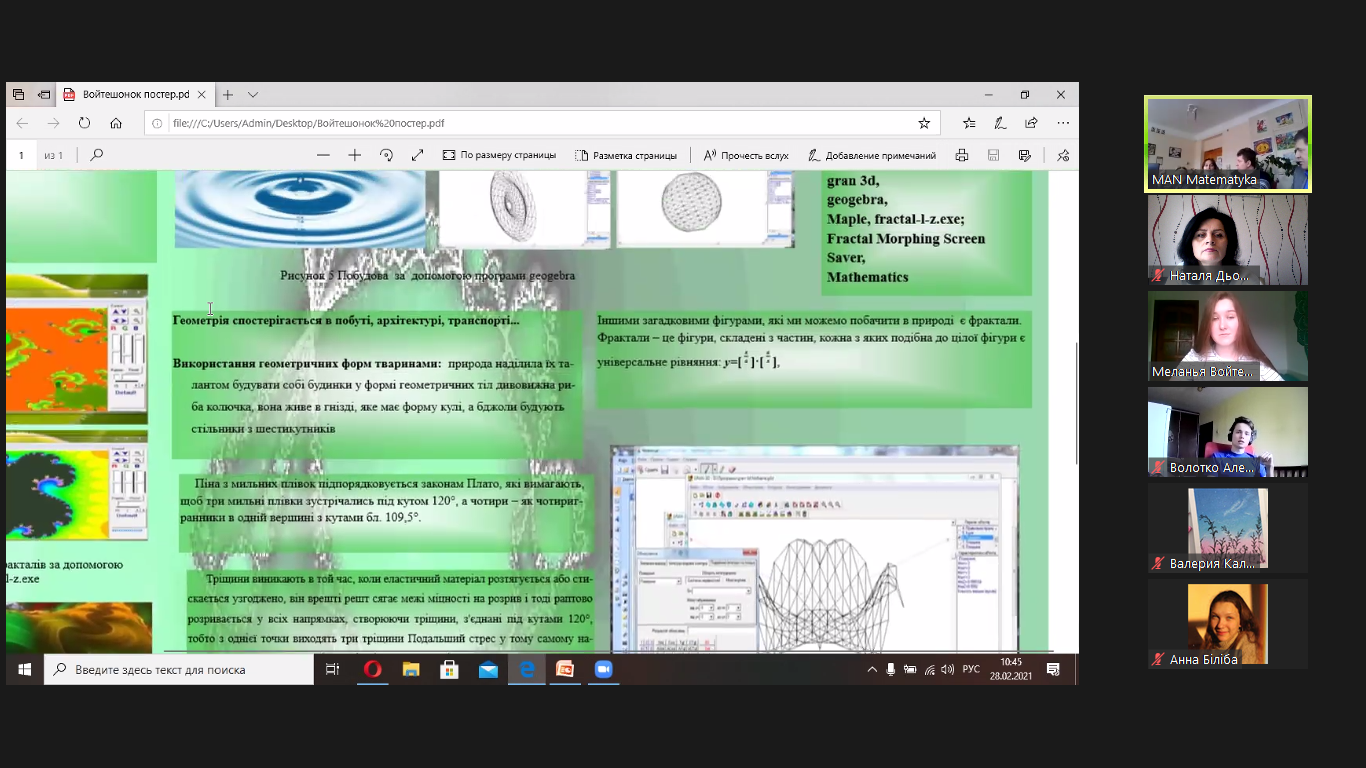The width and height of the screenshot is (1366, 768).
Task: Start Прочесть вслух read aloud
Action: (746, 155)
